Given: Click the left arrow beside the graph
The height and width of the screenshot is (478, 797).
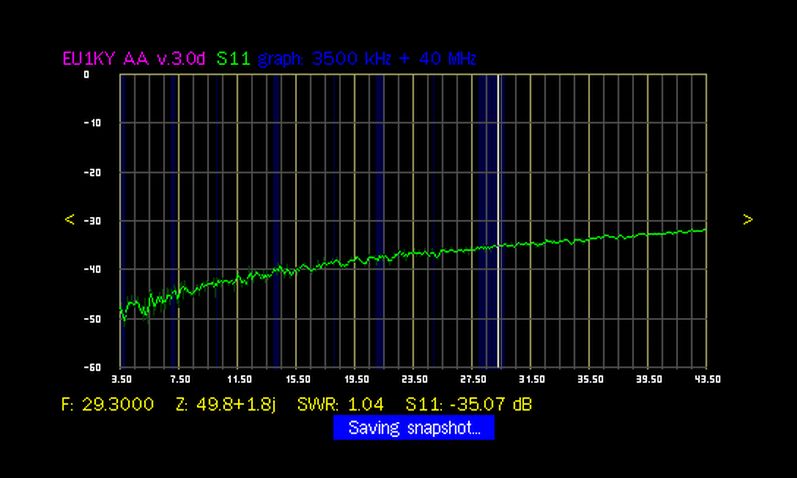Looking at the screenshot, I should pyautogui.click(x=69, y=220).
